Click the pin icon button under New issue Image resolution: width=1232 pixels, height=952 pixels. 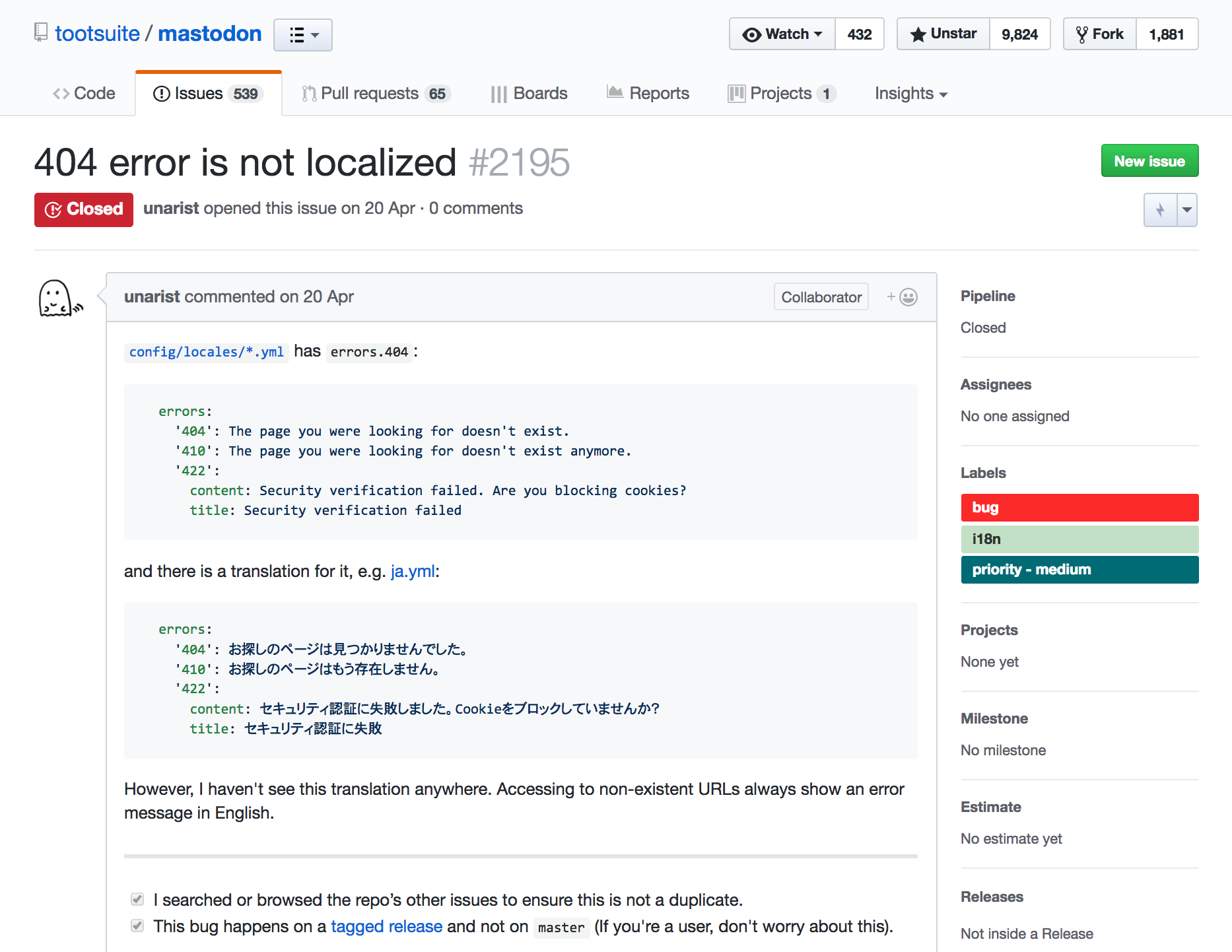1160,210
